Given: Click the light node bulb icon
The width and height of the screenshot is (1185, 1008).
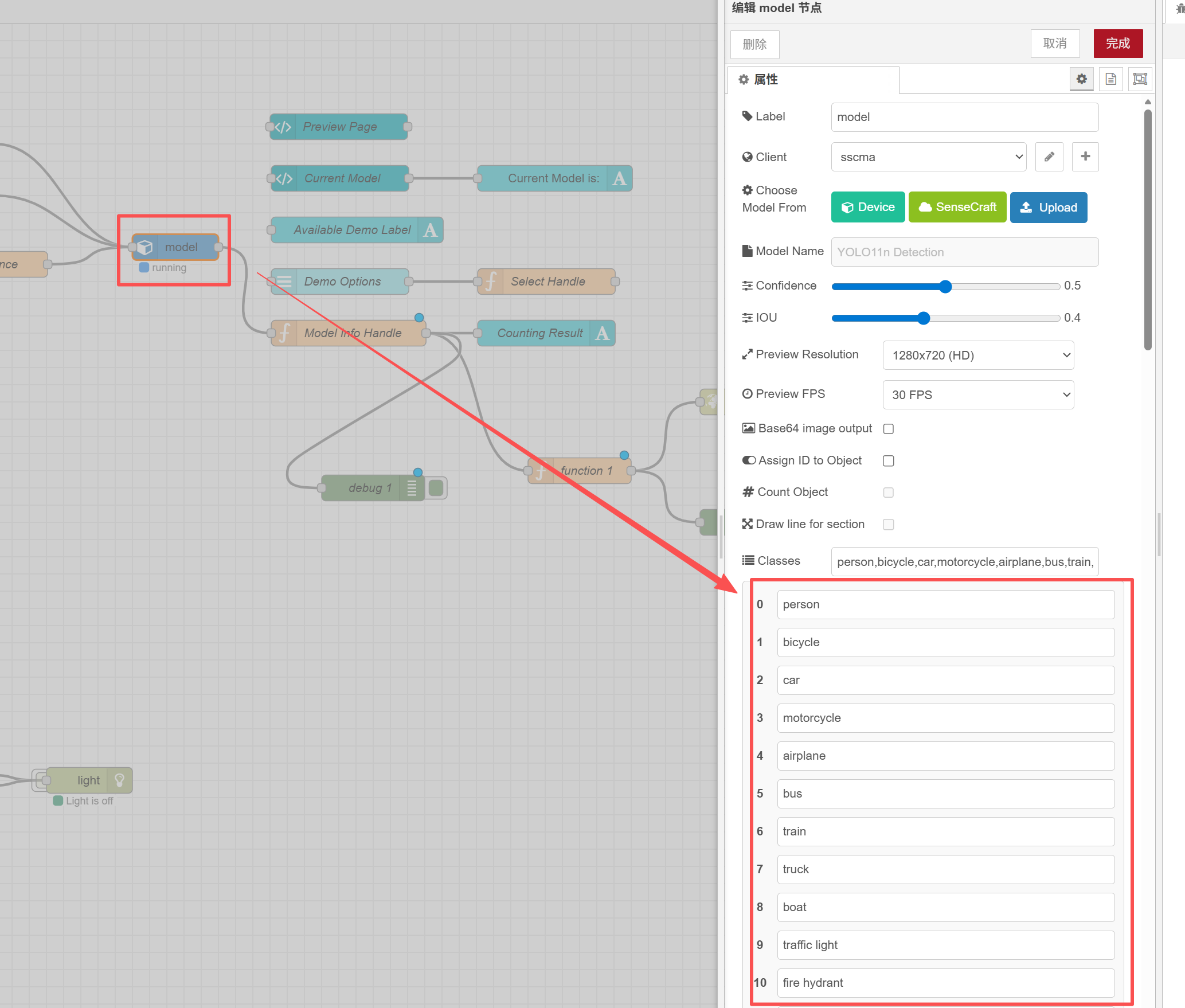Looking at the screenshot, I should pyautogui.click(x=119, y=780).
